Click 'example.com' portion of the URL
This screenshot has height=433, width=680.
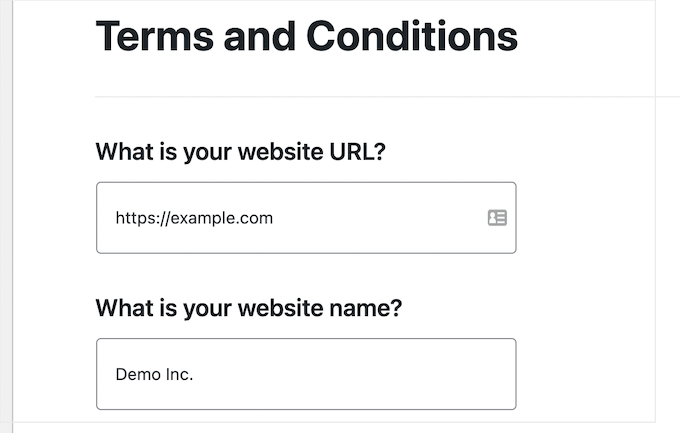[222, 218]
